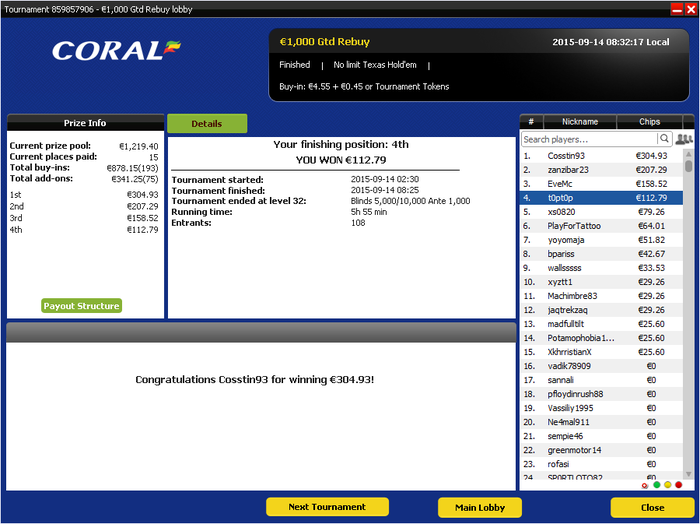Minimize the tournament lobby window
This screenshot has height=524, width=700.
click(x=677, y=9)
